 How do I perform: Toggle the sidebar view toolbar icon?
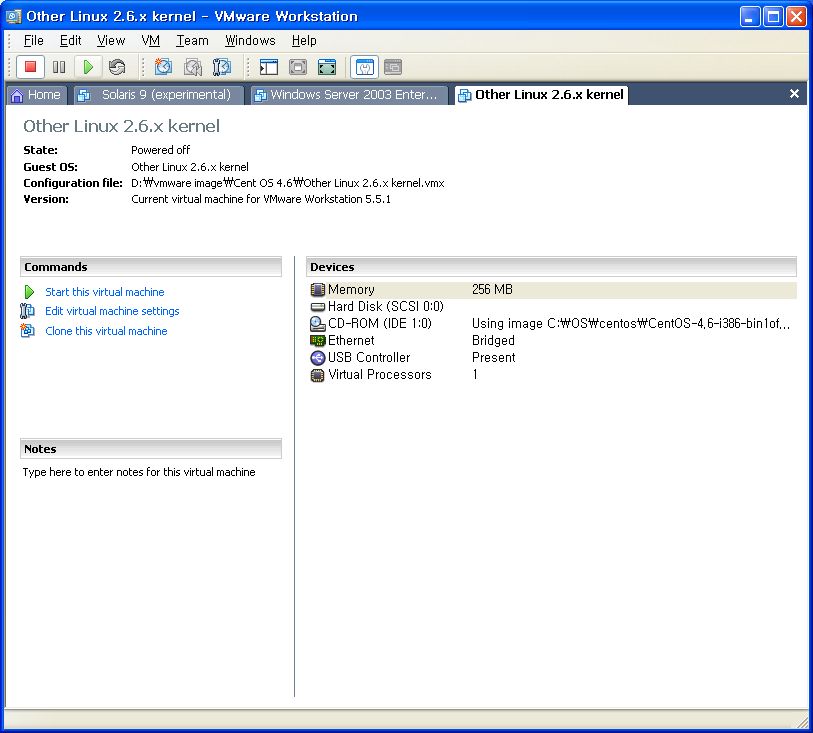(x=268, y=67)
